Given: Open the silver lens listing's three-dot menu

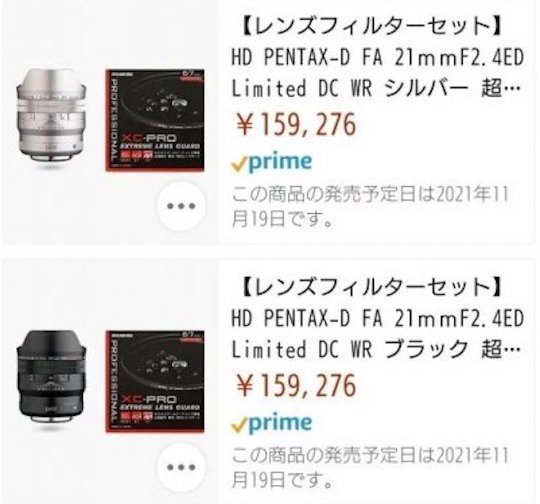Looking at the screenshot, I should click(x=181, y=206).
